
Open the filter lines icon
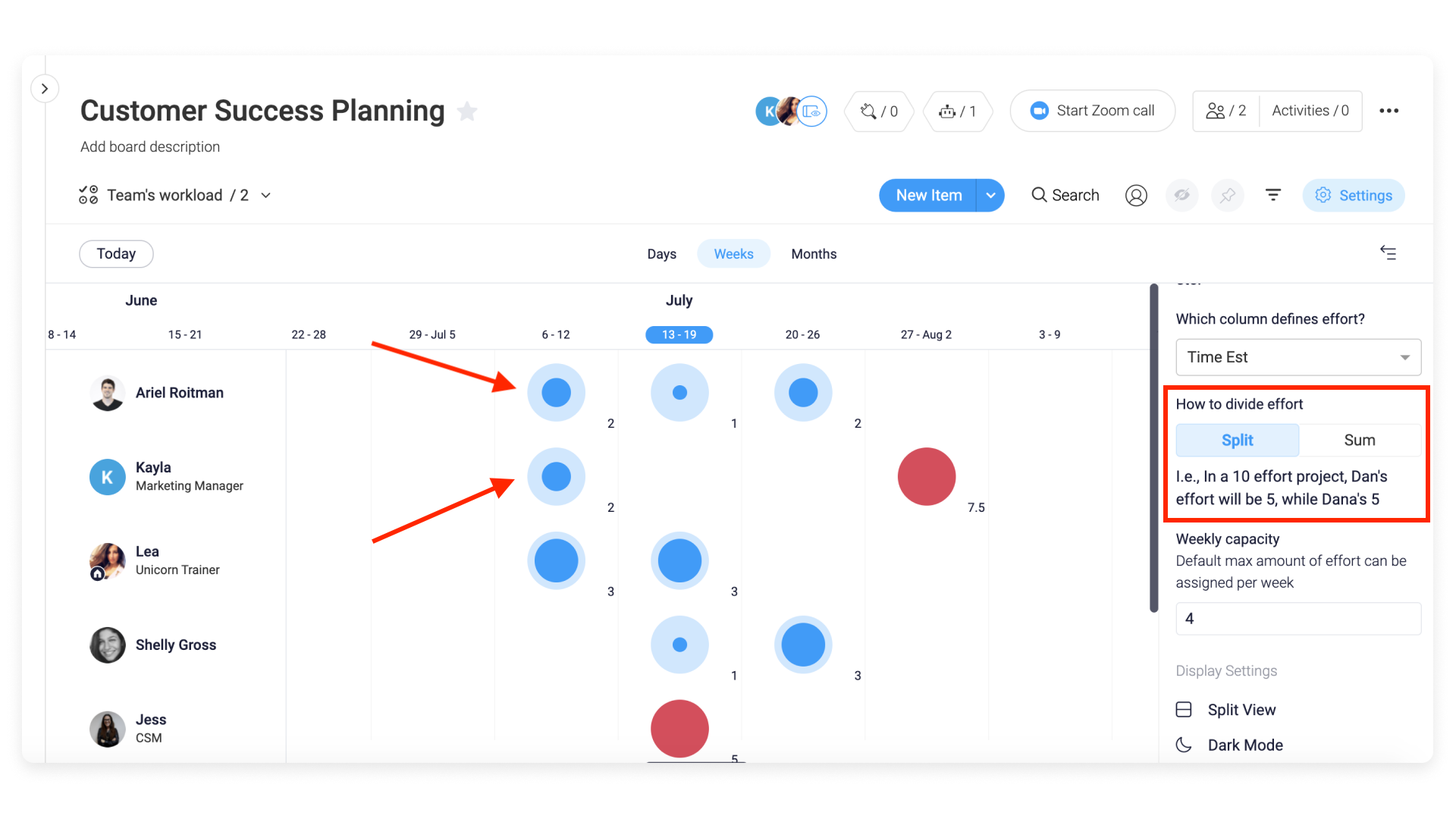1273,196
